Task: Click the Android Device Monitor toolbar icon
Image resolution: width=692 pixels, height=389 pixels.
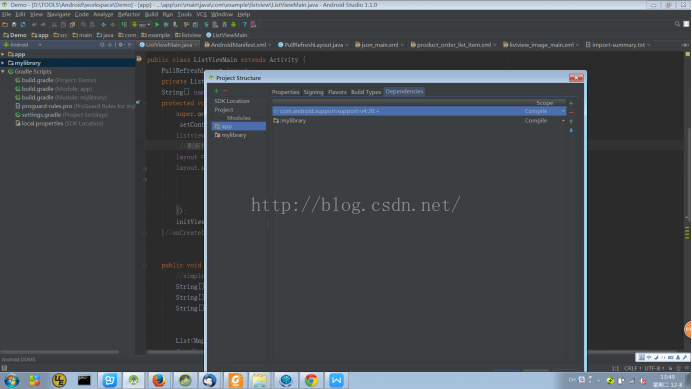Action: (233, 25)
